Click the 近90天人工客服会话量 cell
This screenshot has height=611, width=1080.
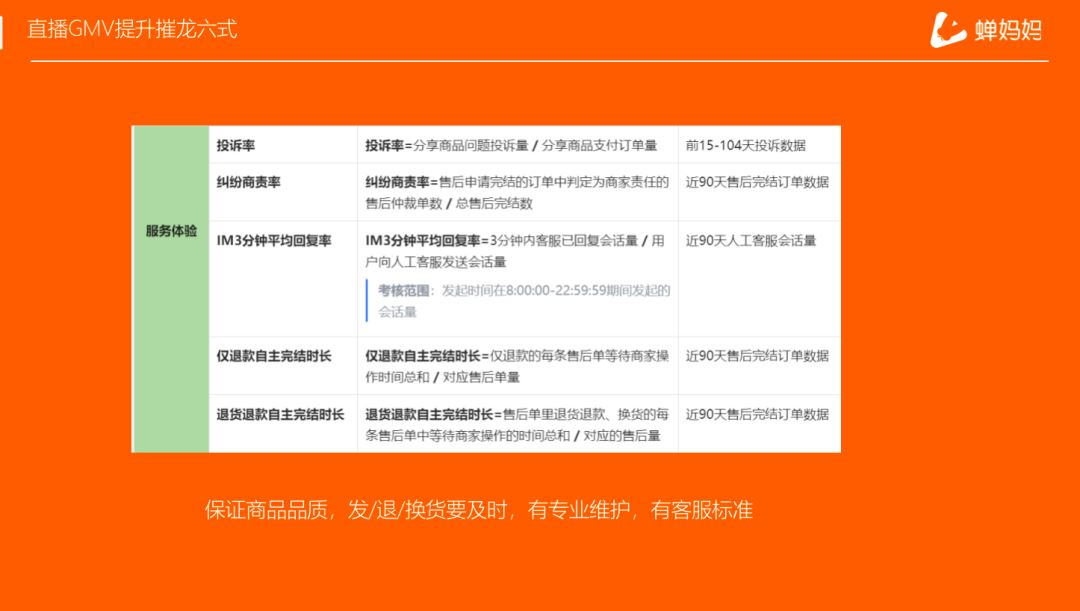coord(759,278)
